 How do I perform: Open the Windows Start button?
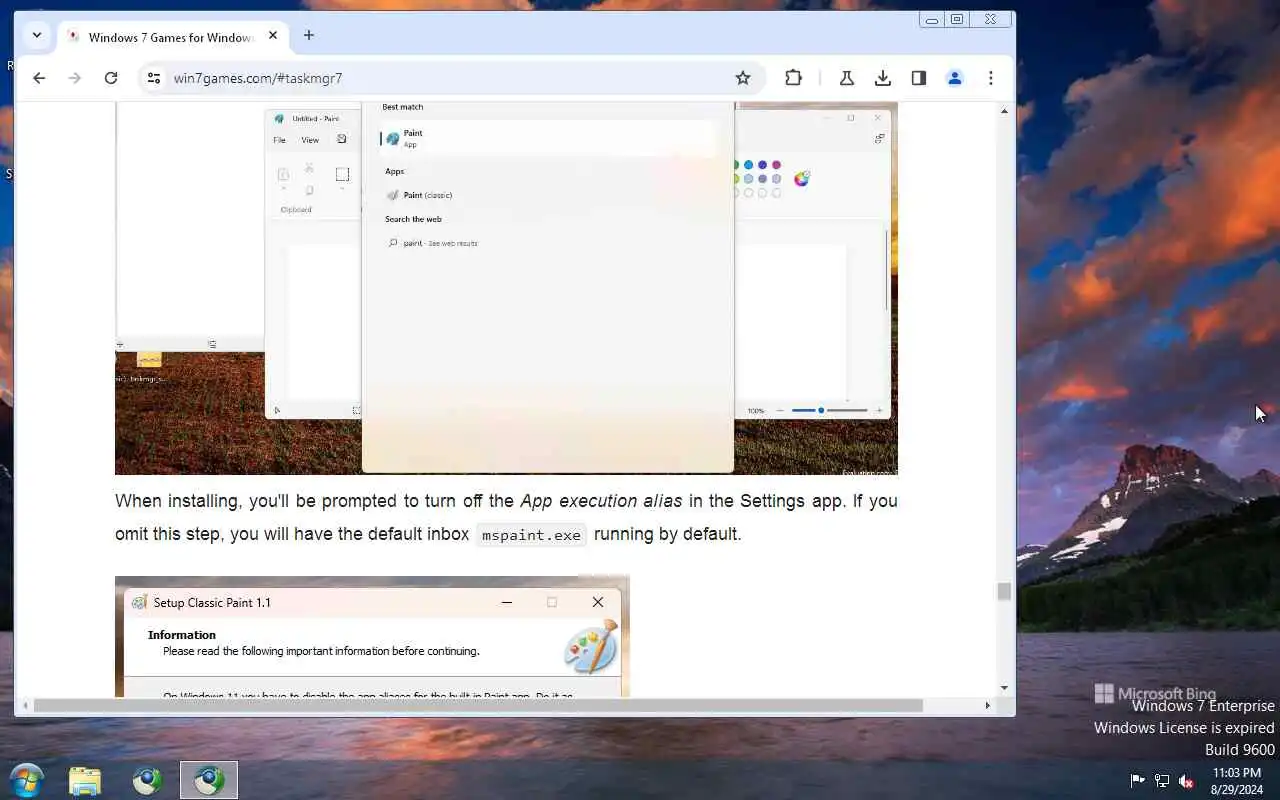click(x=26, y=780)
